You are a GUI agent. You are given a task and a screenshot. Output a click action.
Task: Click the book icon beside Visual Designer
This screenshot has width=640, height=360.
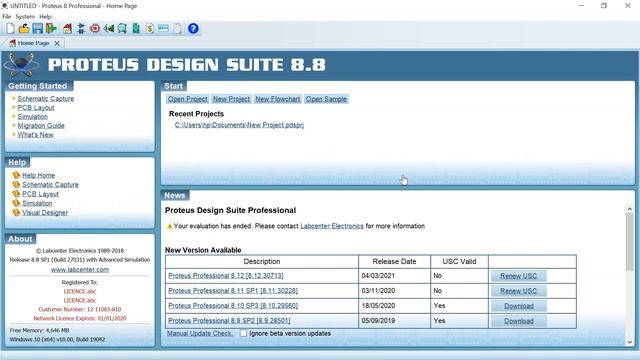tap(16, 212)
